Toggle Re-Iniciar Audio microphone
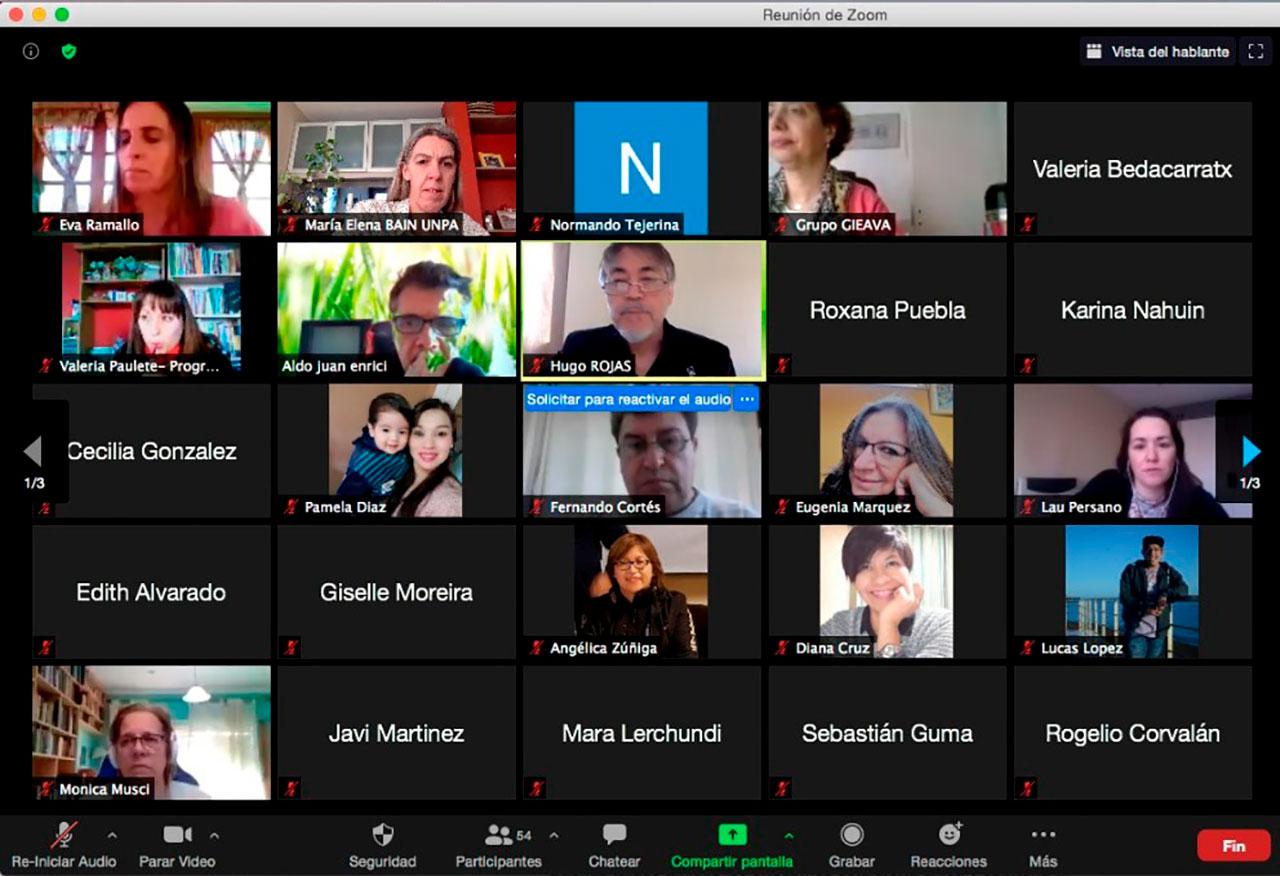1280x876 pixels. (64, 836)
